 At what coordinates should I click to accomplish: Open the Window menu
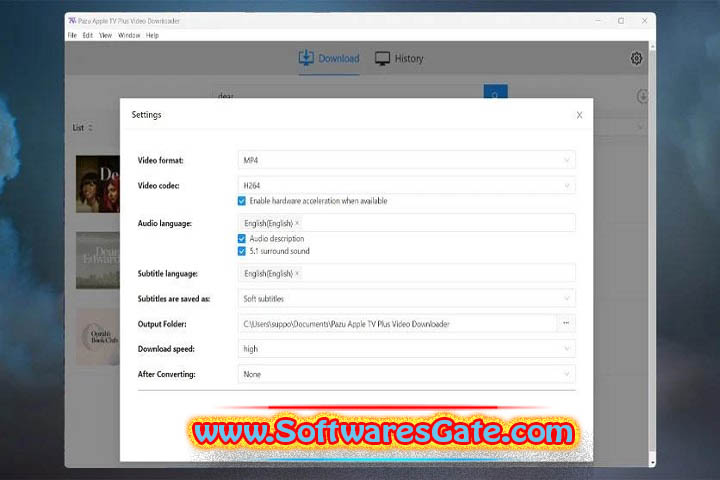[x=129, y=35]
